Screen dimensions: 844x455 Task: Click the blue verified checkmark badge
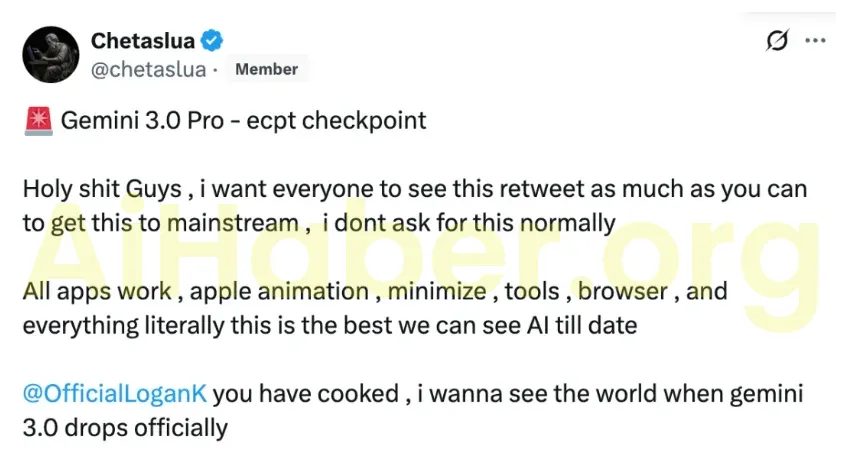point(212,41)
